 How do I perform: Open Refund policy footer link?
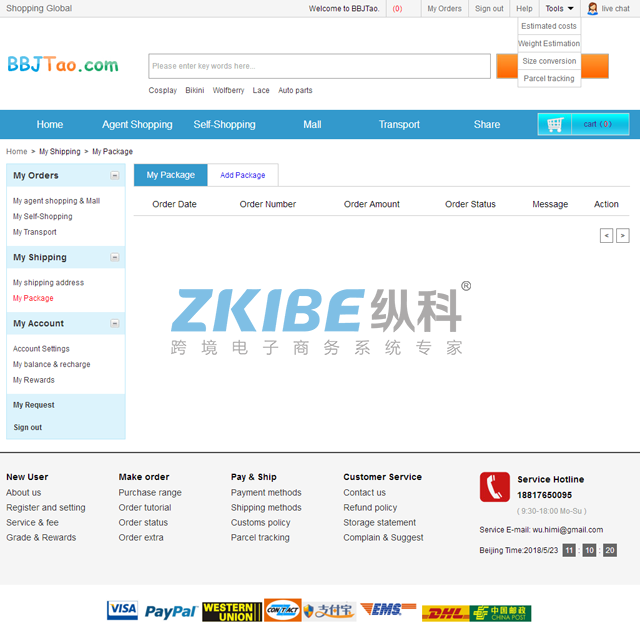coord(370,507)
